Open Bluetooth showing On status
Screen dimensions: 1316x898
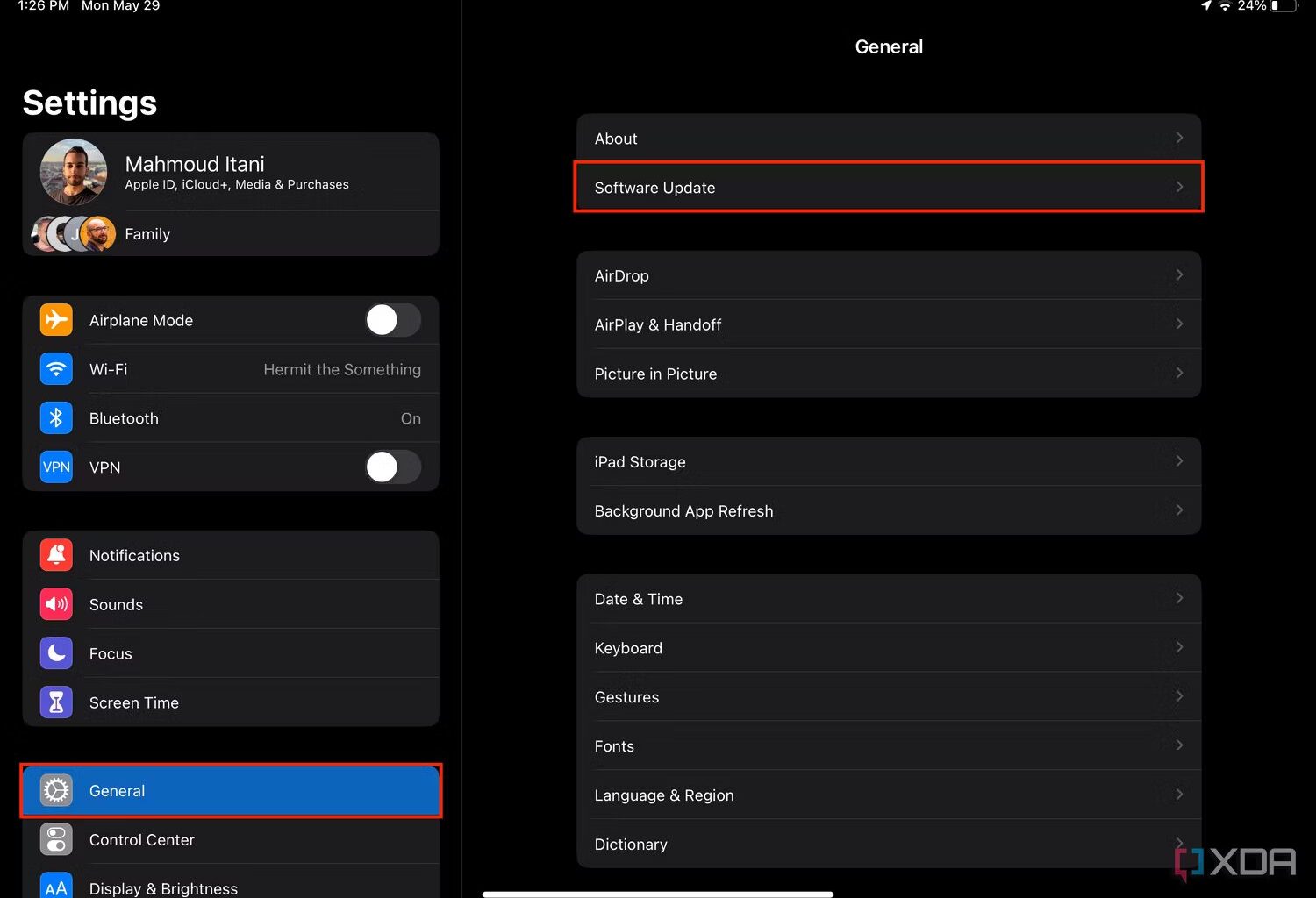pyautogui.click(x=231, y=418)
